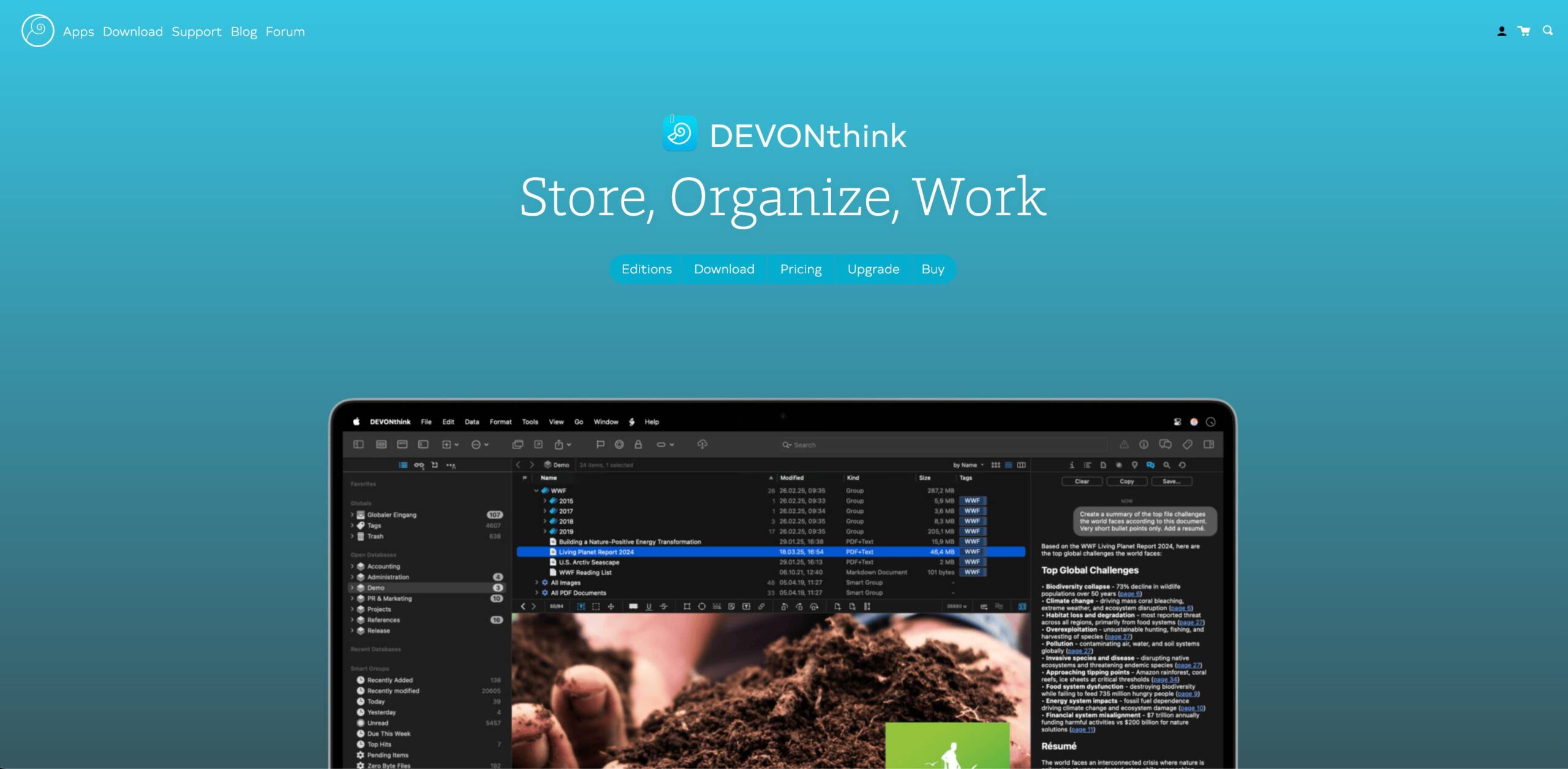1568x769 pixels.
Task: Select the inspector chat tab icon
Action: pos(1150,465)
